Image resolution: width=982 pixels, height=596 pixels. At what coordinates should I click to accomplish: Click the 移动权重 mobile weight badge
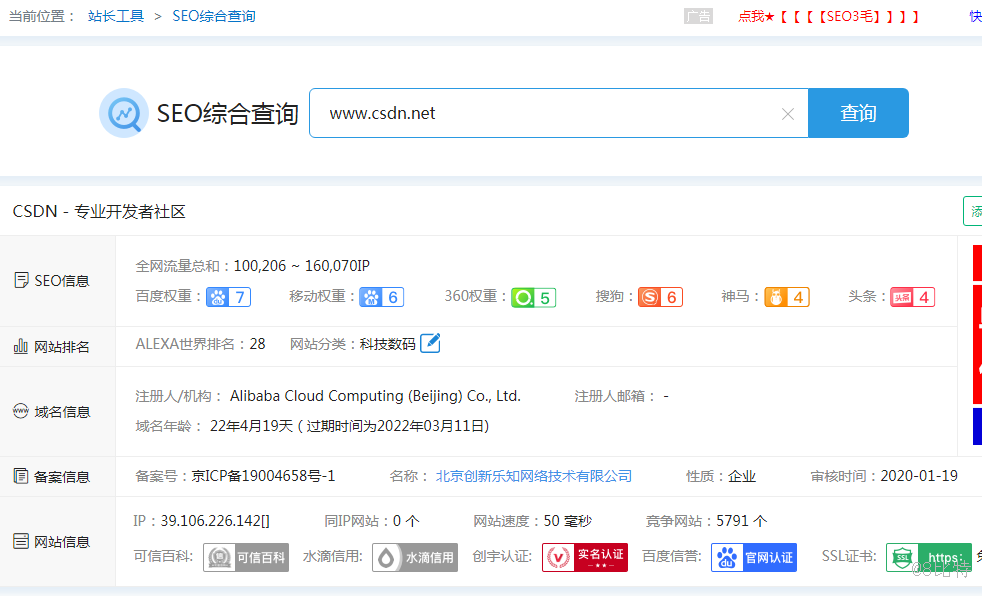(x=381, y=296)
